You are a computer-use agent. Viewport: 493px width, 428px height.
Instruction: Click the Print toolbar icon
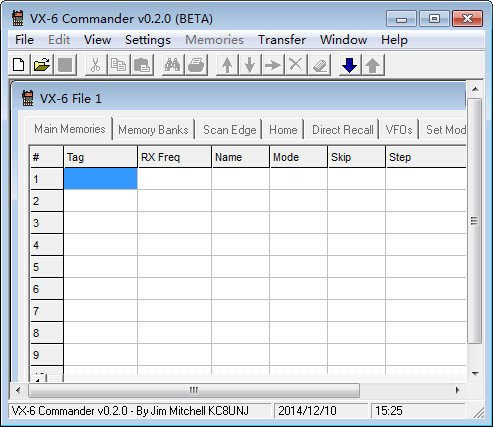pyautogui.click(x=196, y=65)
